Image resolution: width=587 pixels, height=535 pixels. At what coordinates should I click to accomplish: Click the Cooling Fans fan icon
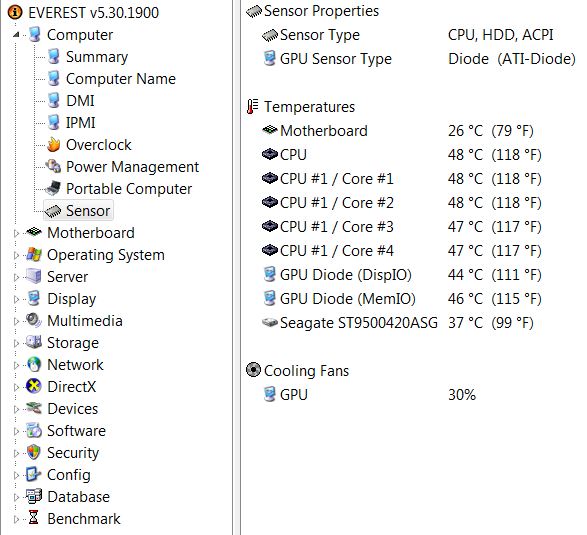coord(253,370)
